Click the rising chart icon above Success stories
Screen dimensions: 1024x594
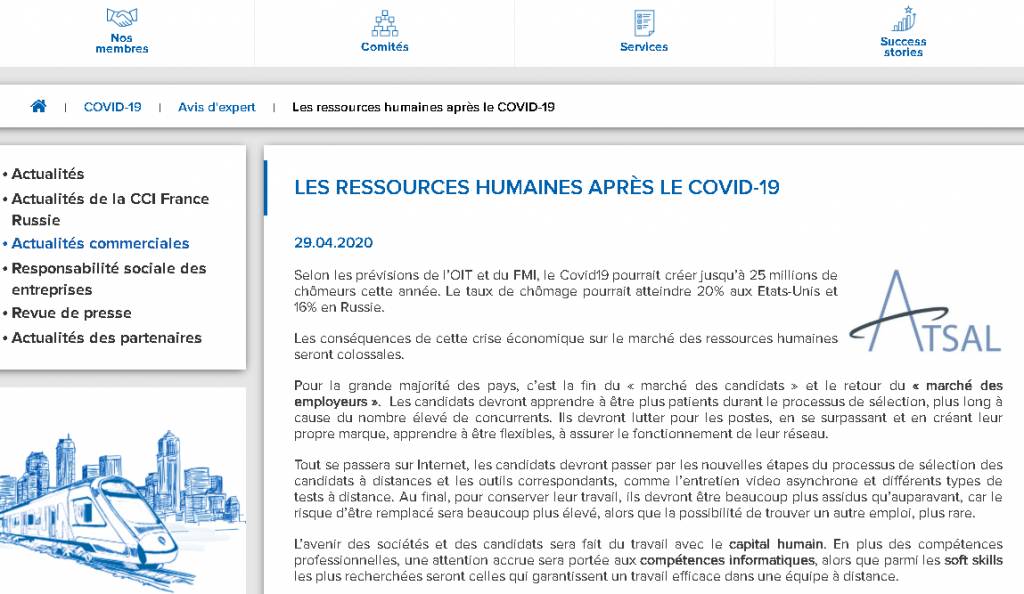[x=903, y=19]
